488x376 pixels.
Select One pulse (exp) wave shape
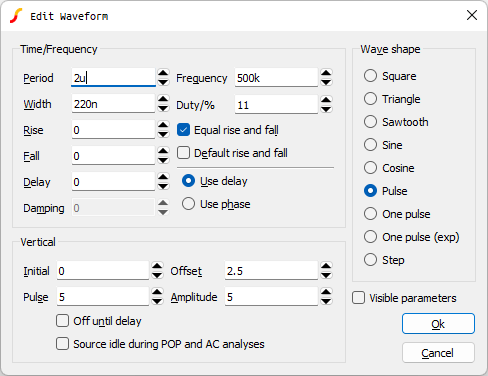point(370,237)
